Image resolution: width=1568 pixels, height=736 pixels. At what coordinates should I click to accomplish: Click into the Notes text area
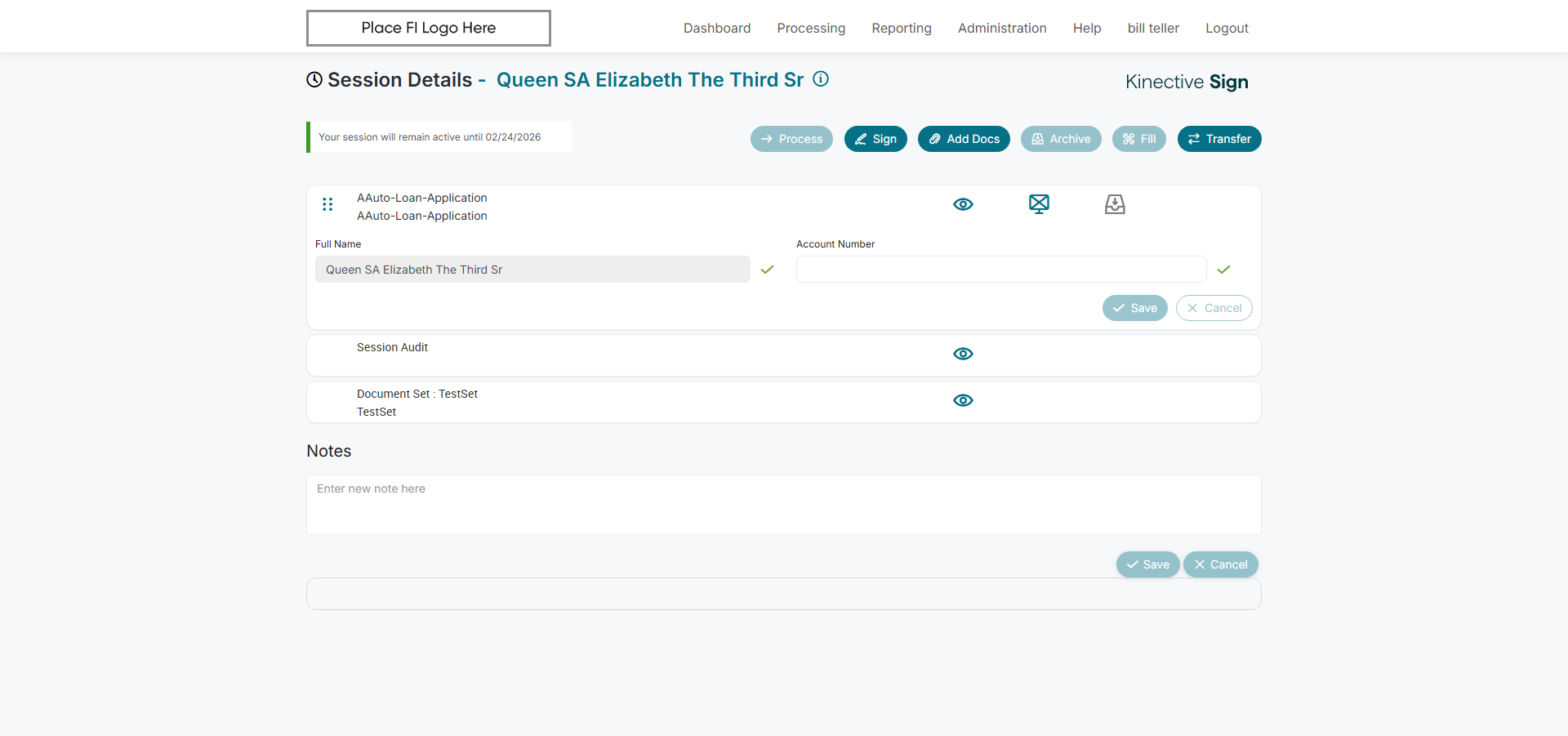784,505
